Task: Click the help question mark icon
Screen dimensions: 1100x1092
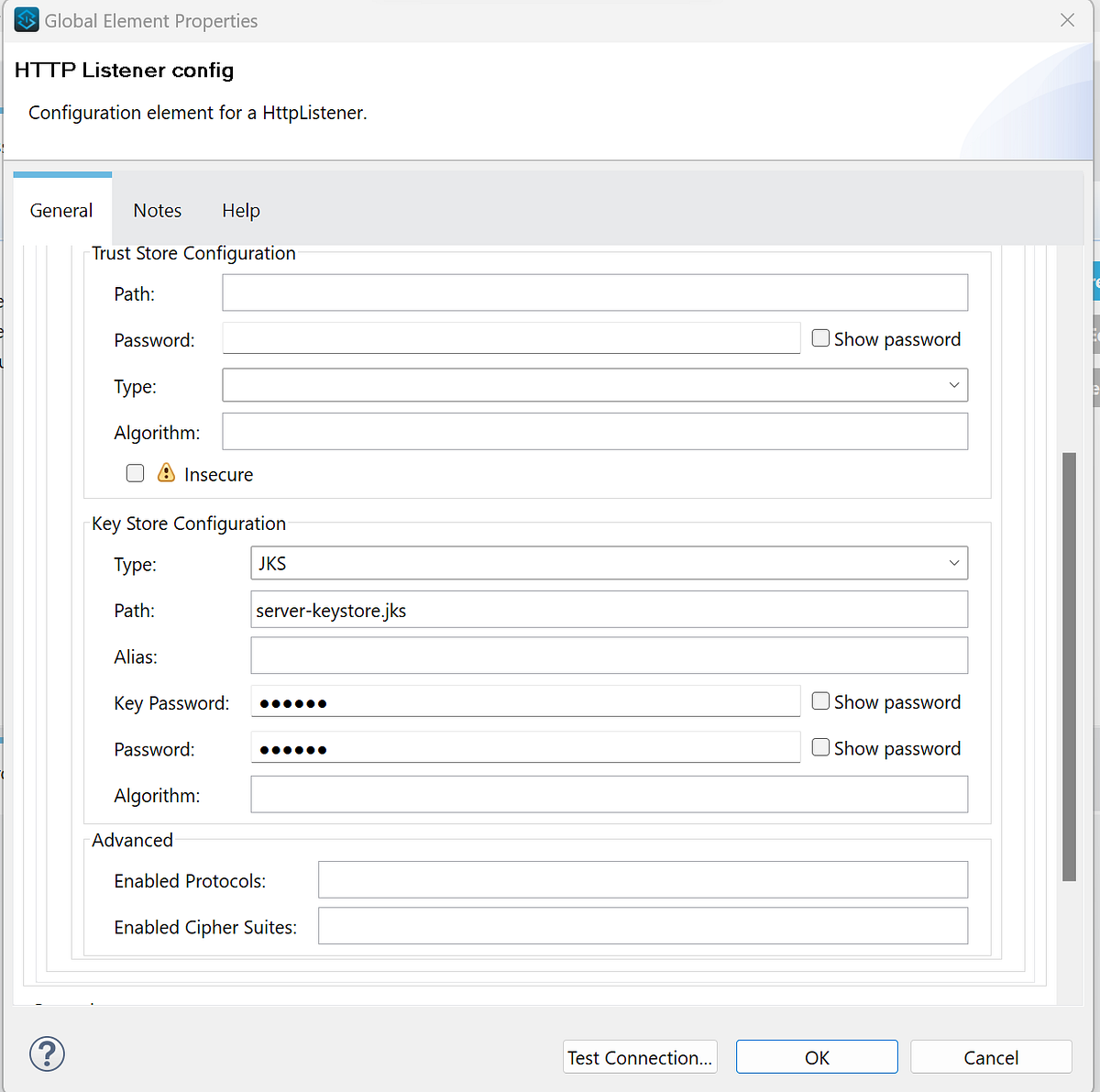Action: click(x=46, y=1054)
